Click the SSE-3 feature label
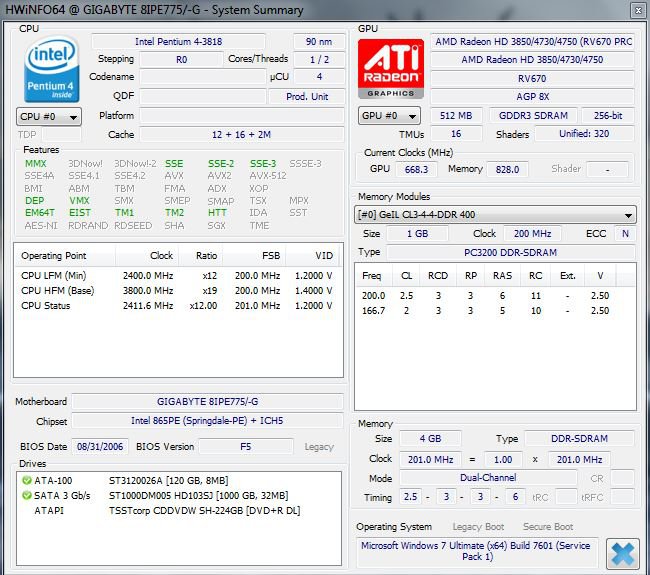650x575 pixels. point(263,164)
